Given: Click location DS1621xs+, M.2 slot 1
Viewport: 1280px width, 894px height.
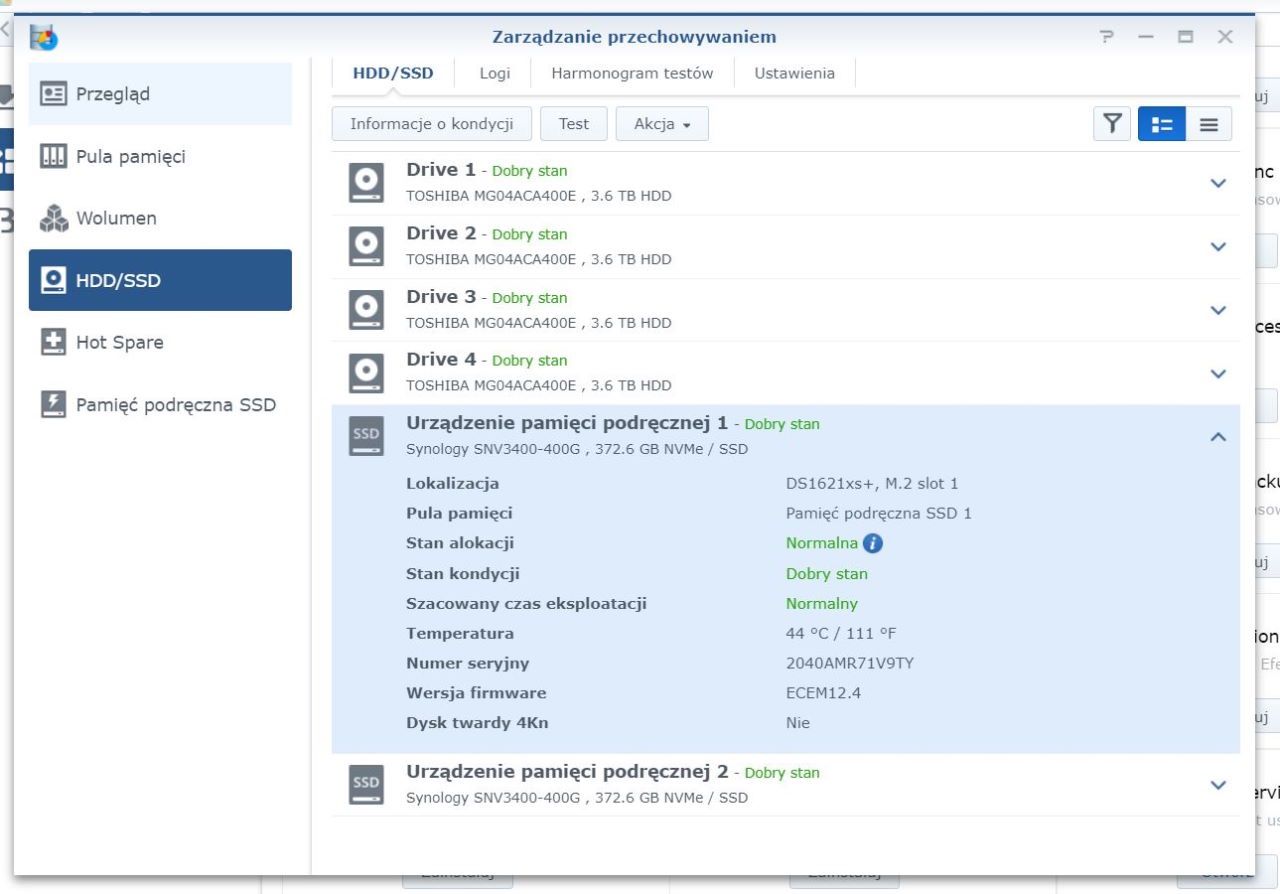Looking at the screenshot, I should pyautogui.click(x=872, y=484).
